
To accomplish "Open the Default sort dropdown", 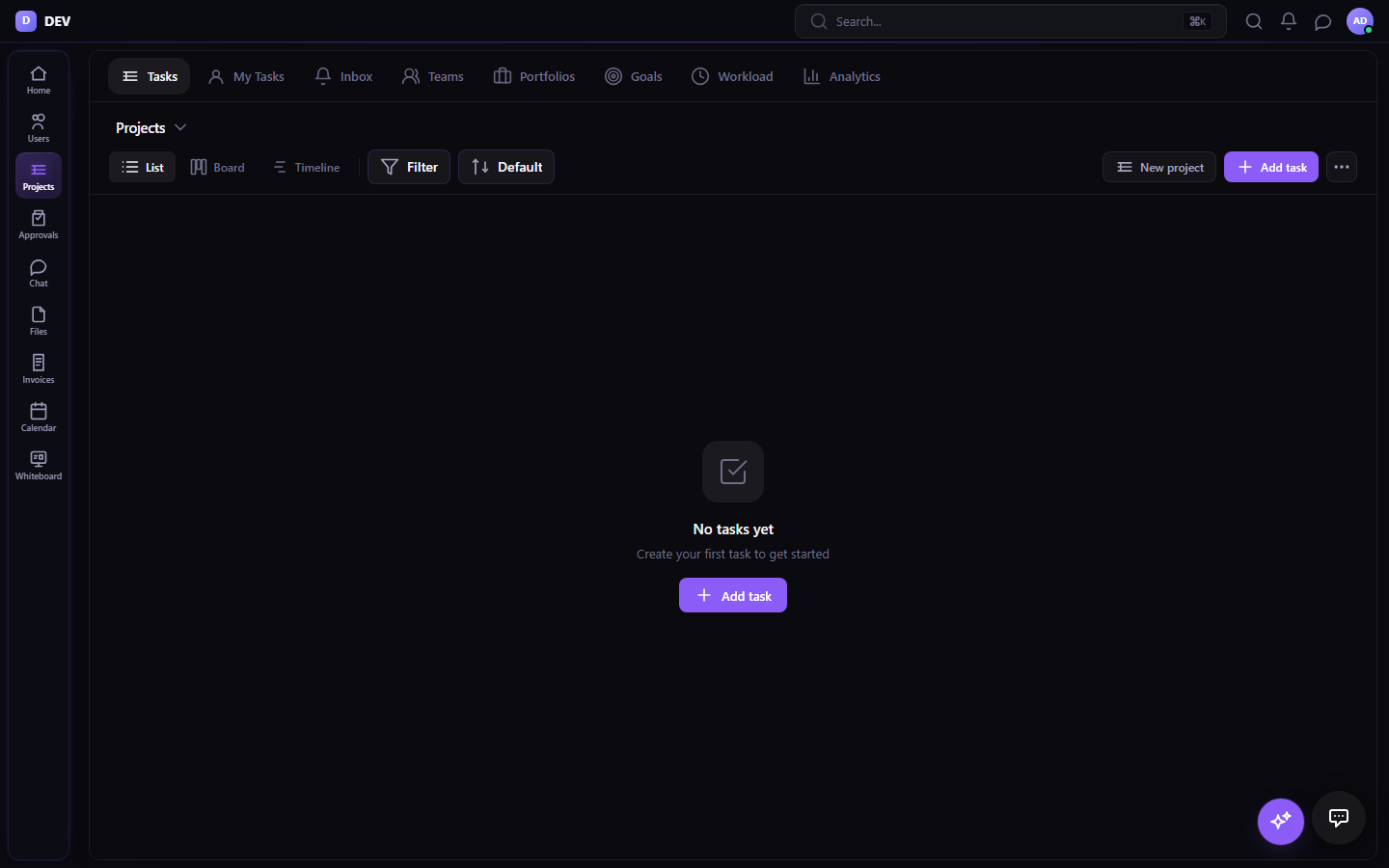I will coord(506,167).
